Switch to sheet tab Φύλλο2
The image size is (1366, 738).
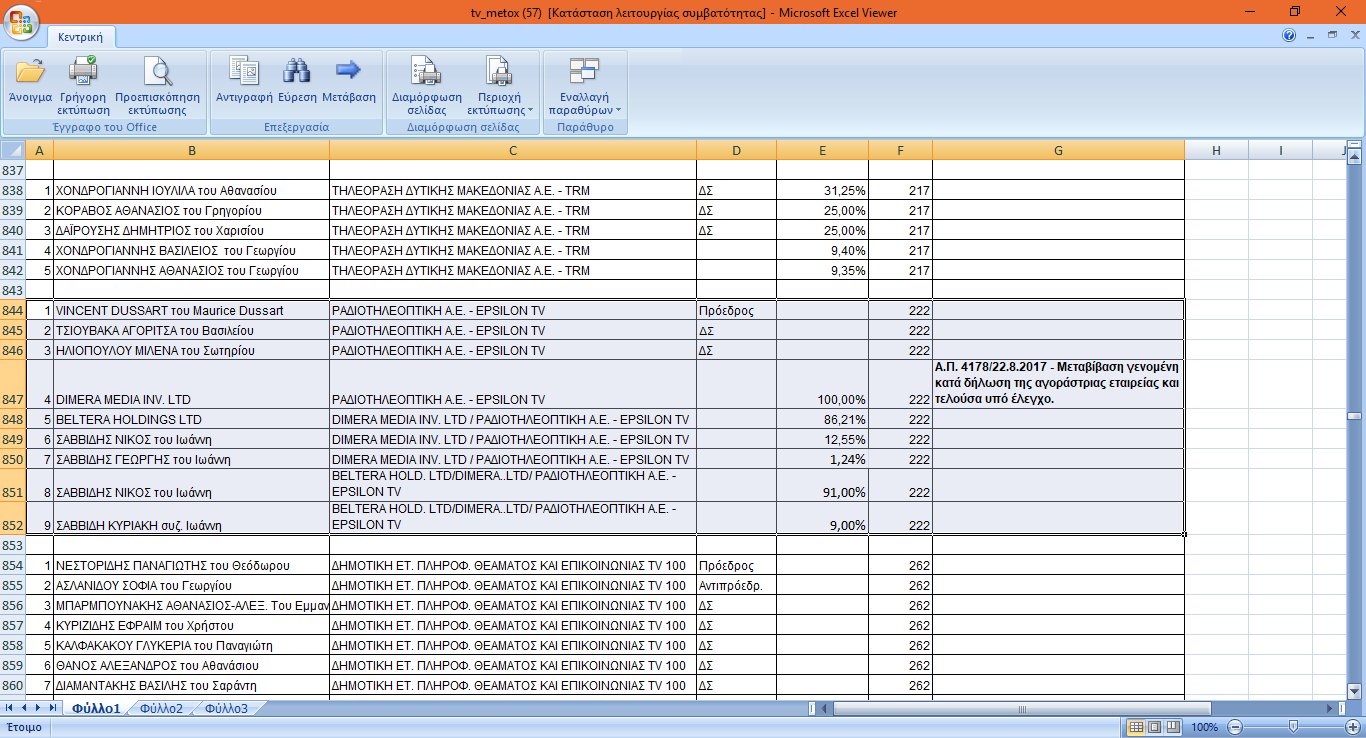pyautogui.click(x=161, y=708)
